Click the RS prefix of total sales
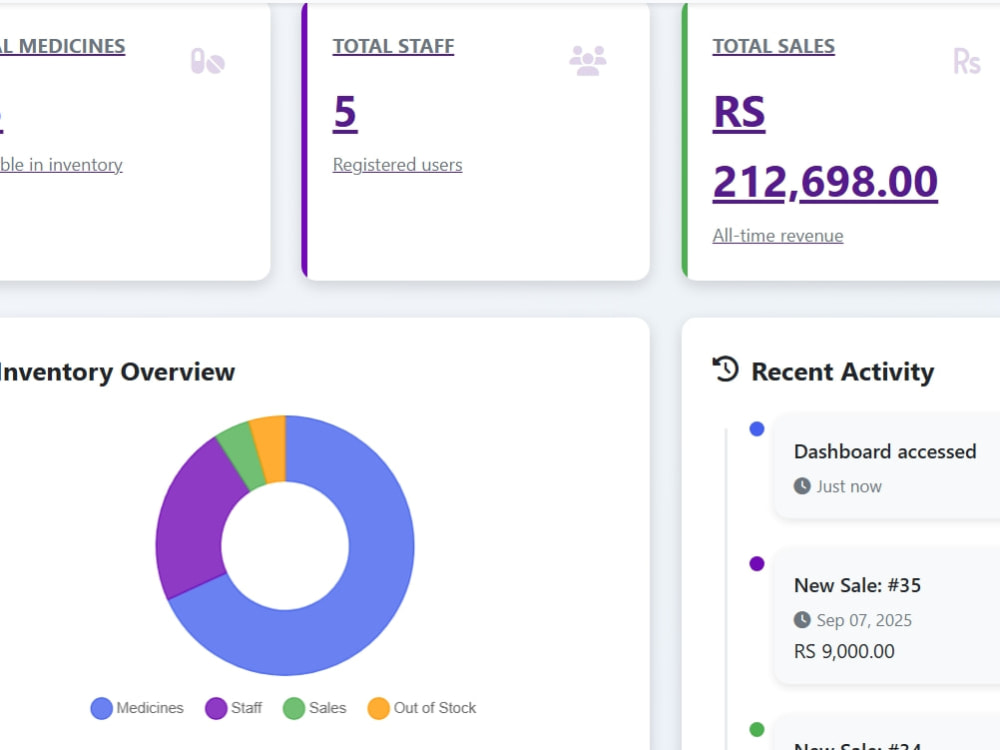 click(x=739, y=112)
